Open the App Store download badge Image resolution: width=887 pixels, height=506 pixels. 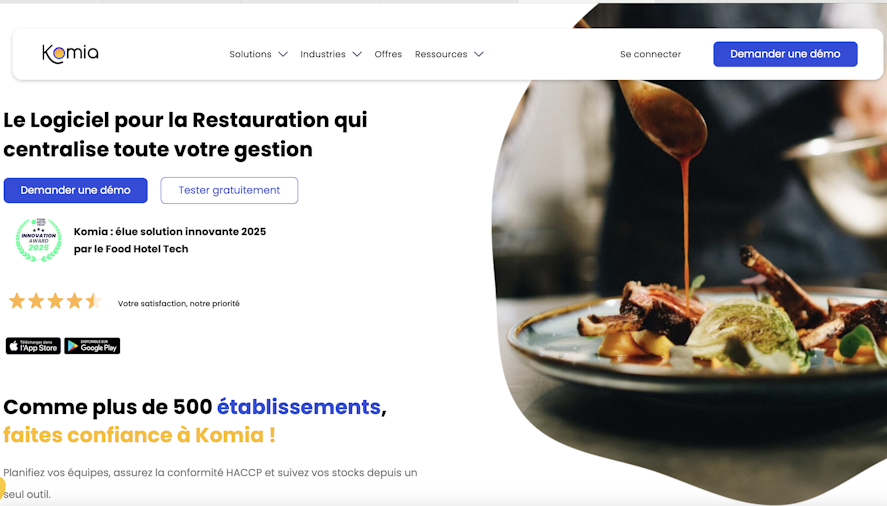[x=33, y=346]
